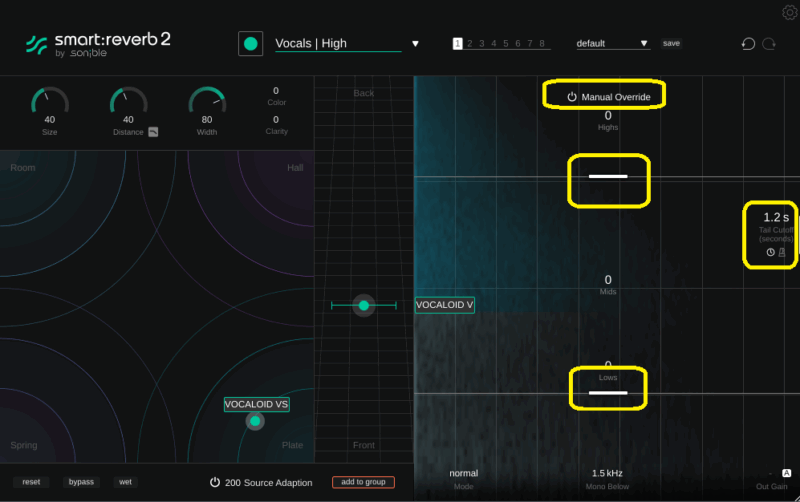This screenshot has height=502, width=800.
Task: Open the Vocals | High profile dropdown arrow
Action: 415,44
